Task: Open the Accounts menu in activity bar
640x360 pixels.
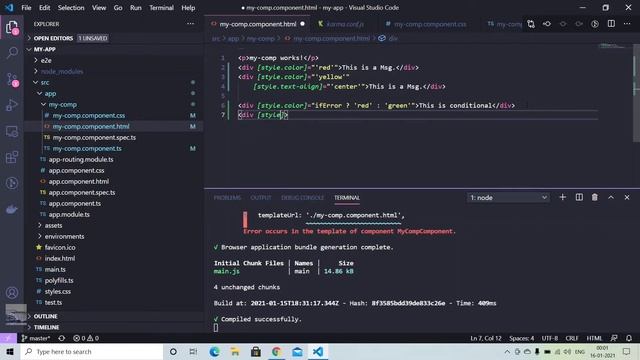Action: tap(12, 292)
